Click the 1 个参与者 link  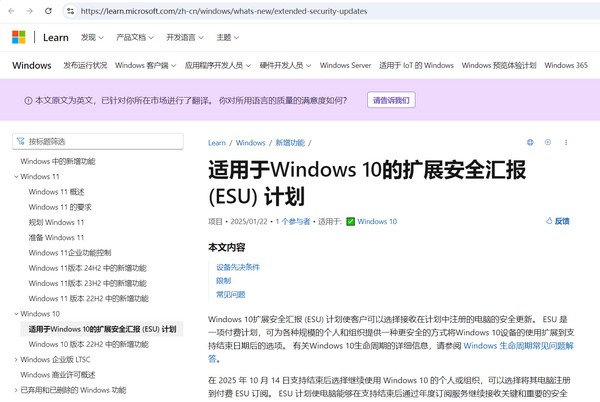click(x=293, y=221)
